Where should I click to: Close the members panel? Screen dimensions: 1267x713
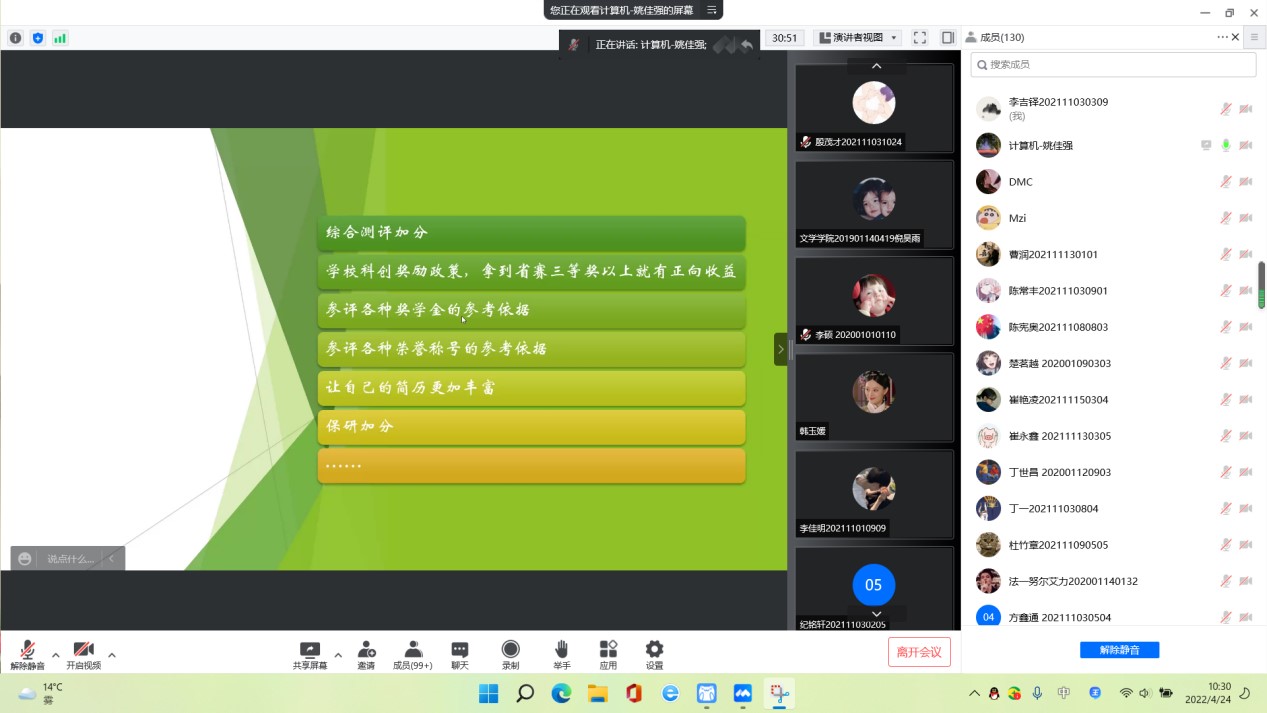click(1236, 37)
